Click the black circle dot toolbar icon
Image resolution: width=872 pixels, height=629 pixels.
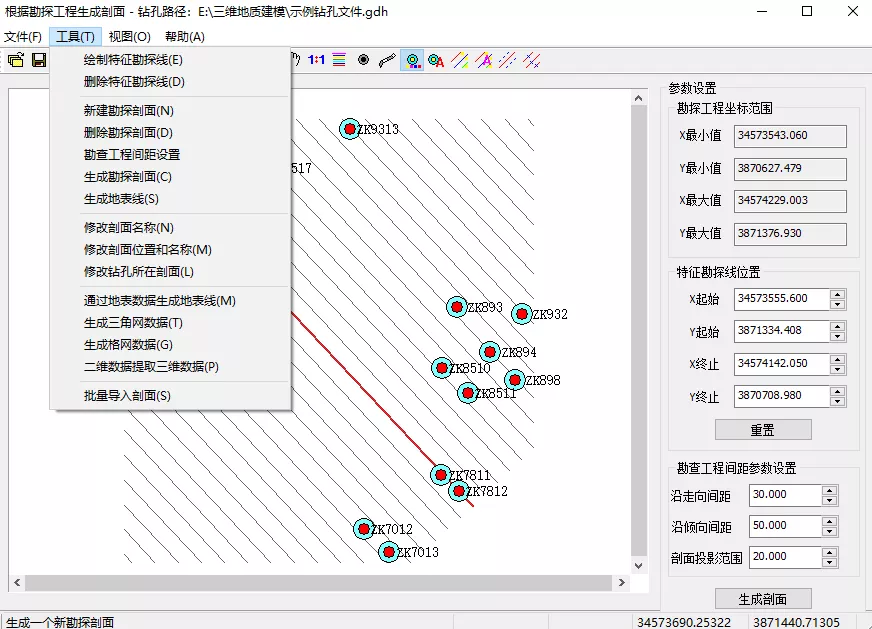[363, 60]
